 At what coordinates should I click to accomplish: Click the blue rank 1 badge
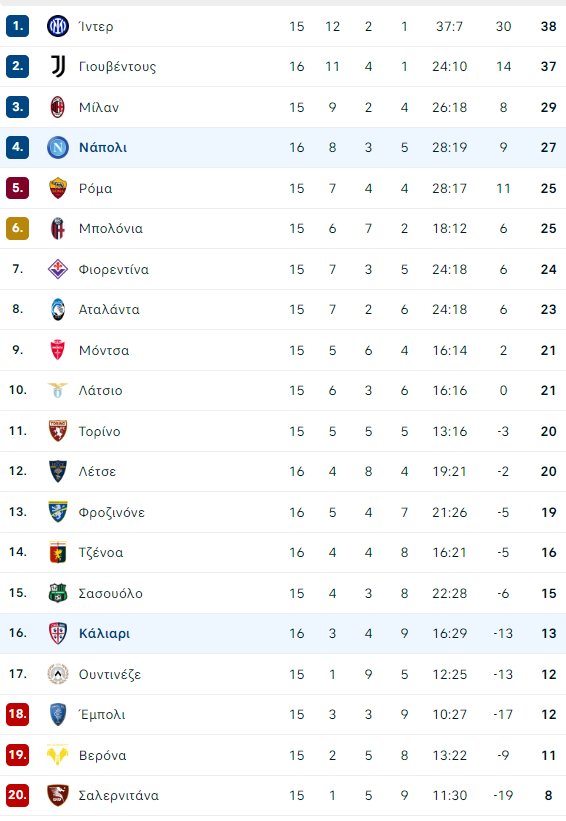click(x=17, y=26)
